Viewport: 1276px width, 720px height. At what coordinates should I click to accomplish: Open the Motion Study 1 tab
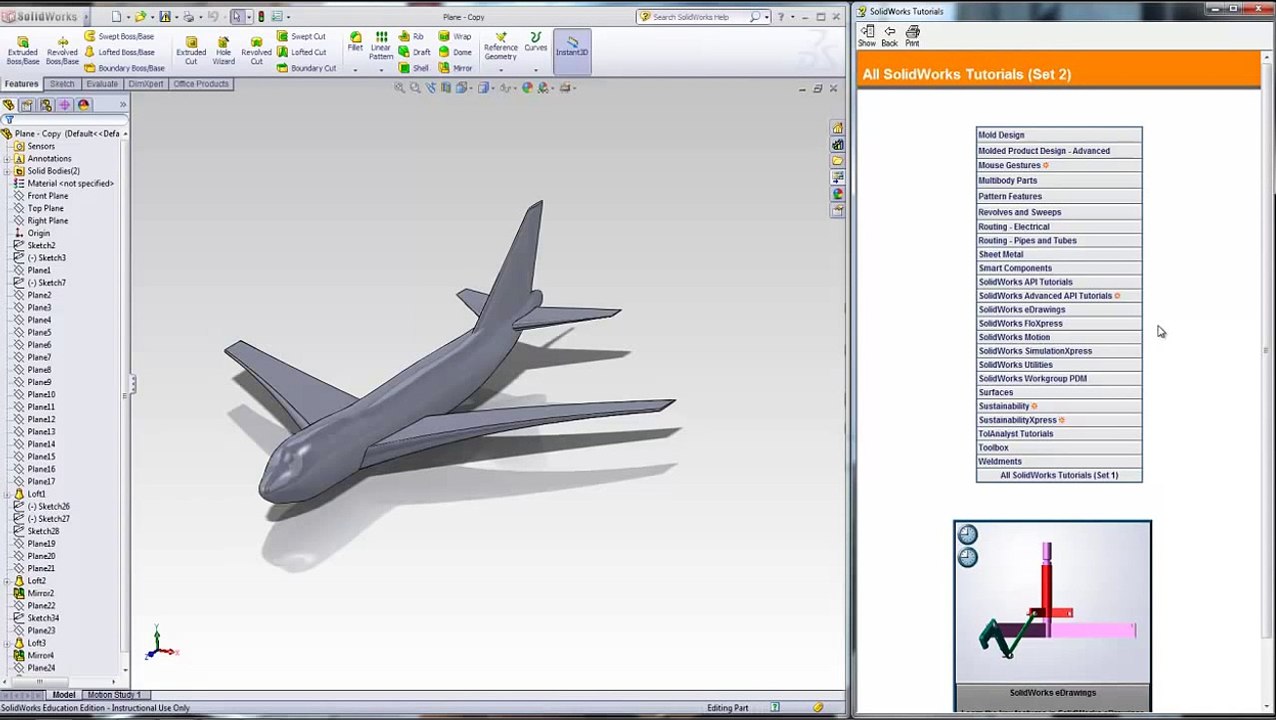(x=114, y=695)
